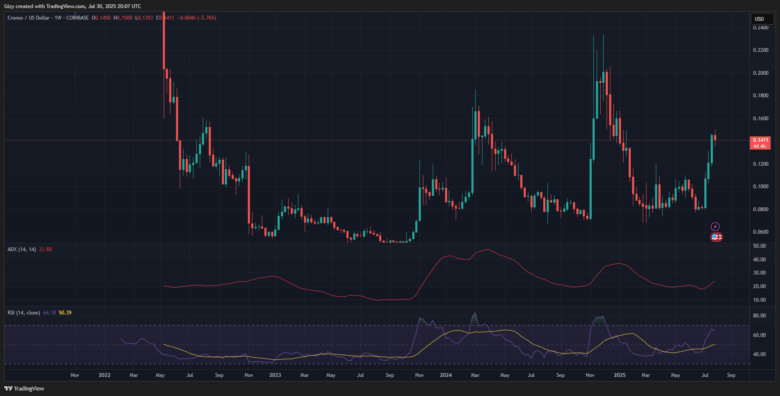
Task: Click the 0.0800 price axis label
Action: point(762,209)
